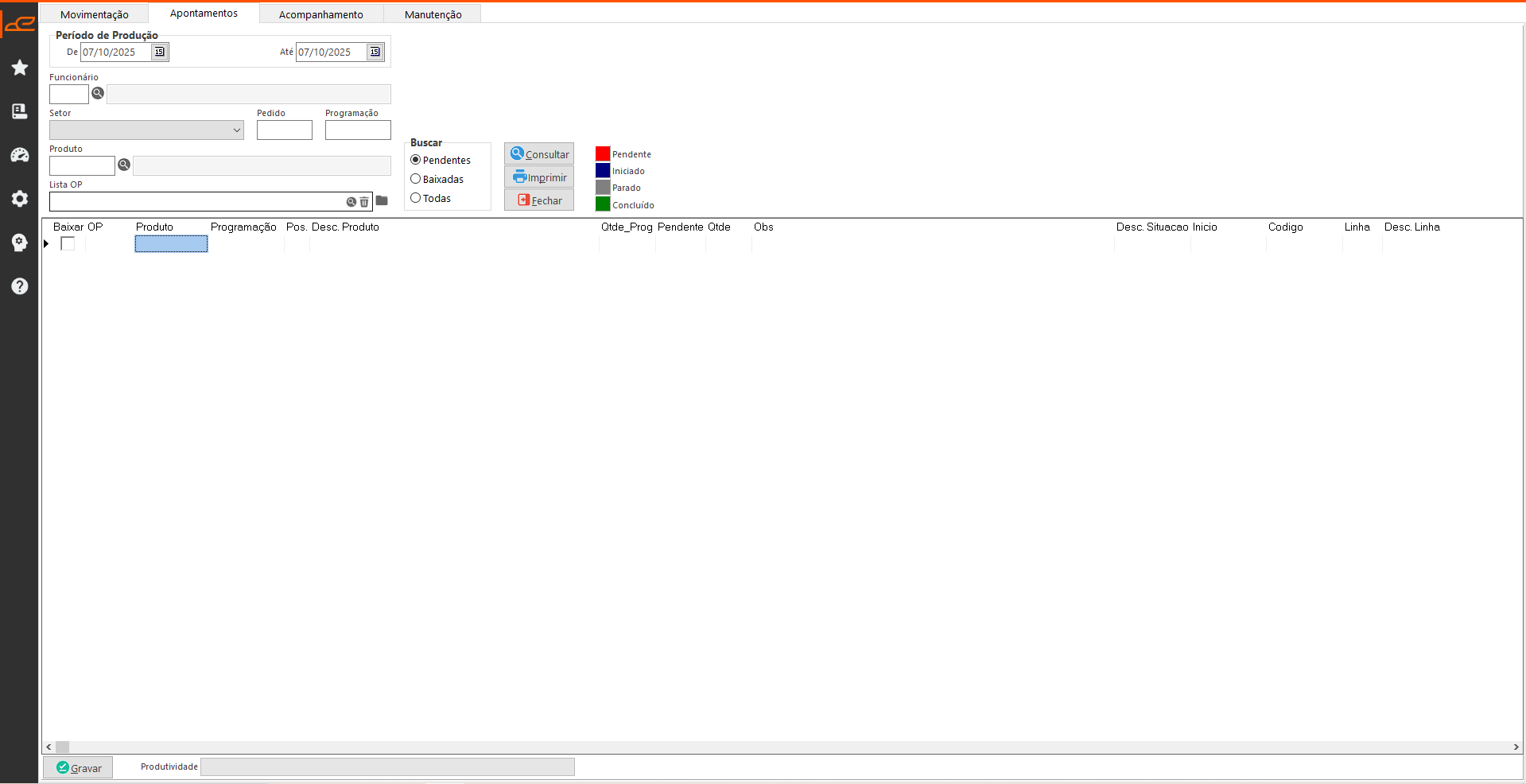Click the Produto search magnifier icon
Image resolution: width=1526 pixels, height=784 pixels.
[x=124, y=165]
